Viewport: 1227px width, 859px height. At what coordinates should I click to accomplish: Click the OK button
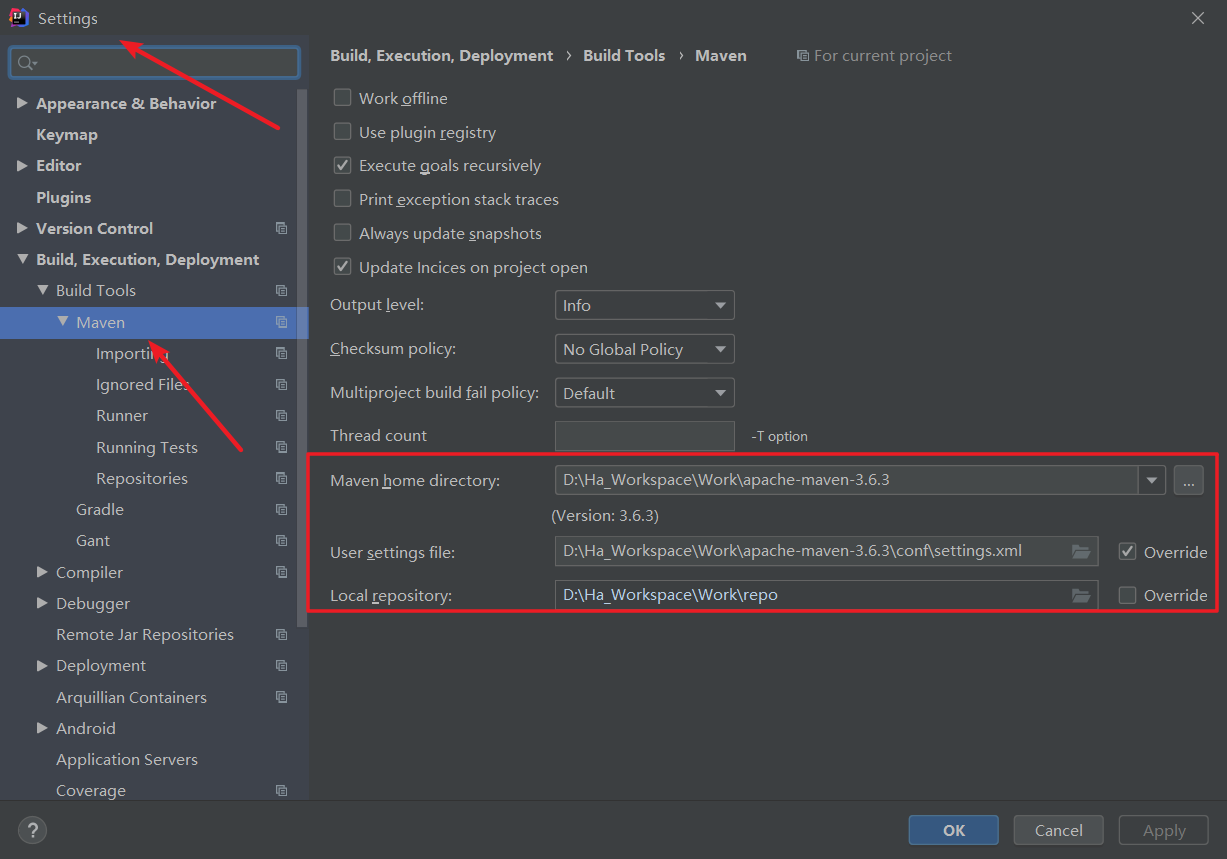coord(954,830)
